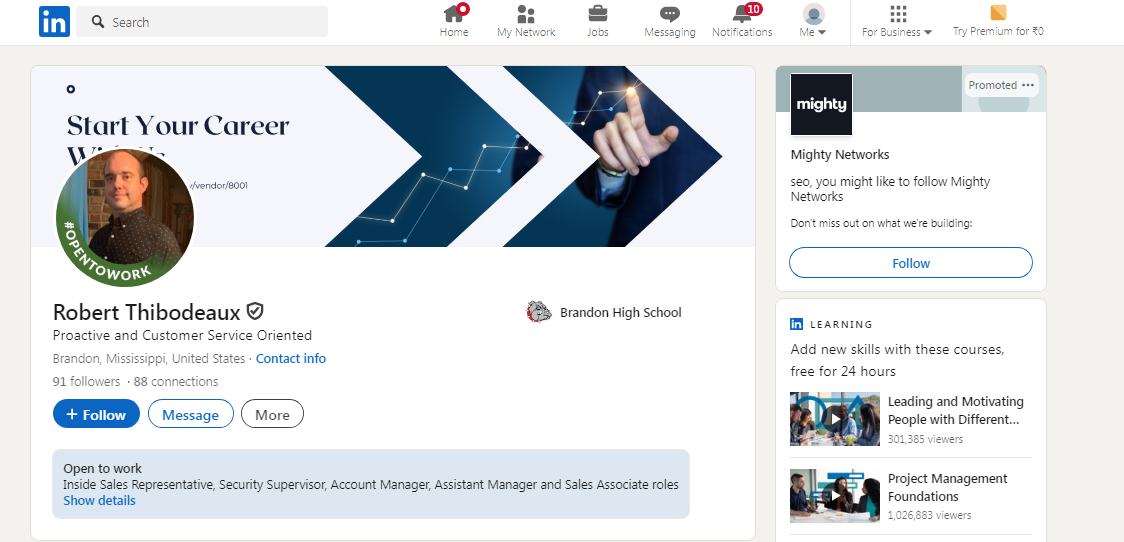Open the Jobs briefcase icon
This screenshot has width=1124, height=542.
[598, 14]
